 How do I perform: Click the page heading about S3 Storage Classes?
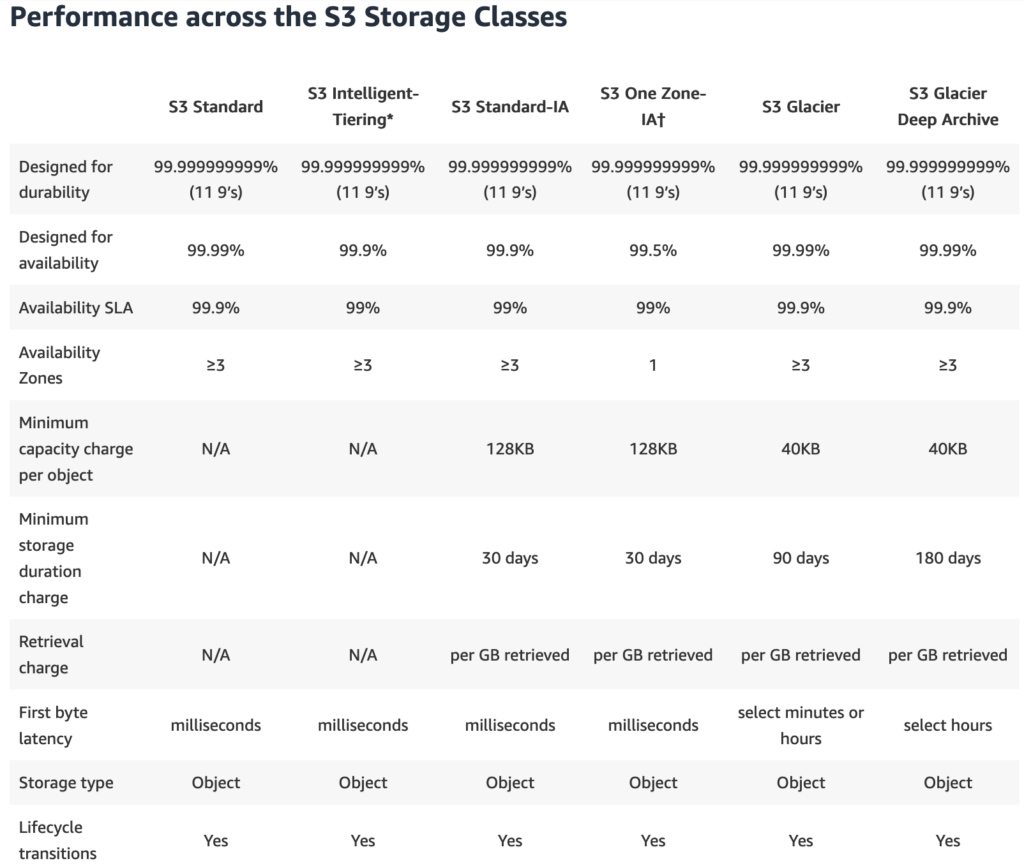click(x=289, y=18)
